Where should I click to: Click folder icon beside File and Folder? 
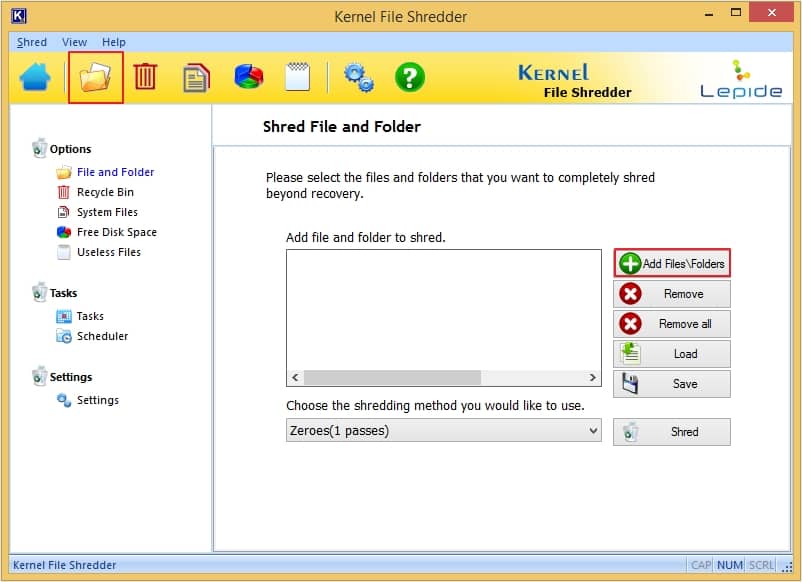click(x=64, y=172)
